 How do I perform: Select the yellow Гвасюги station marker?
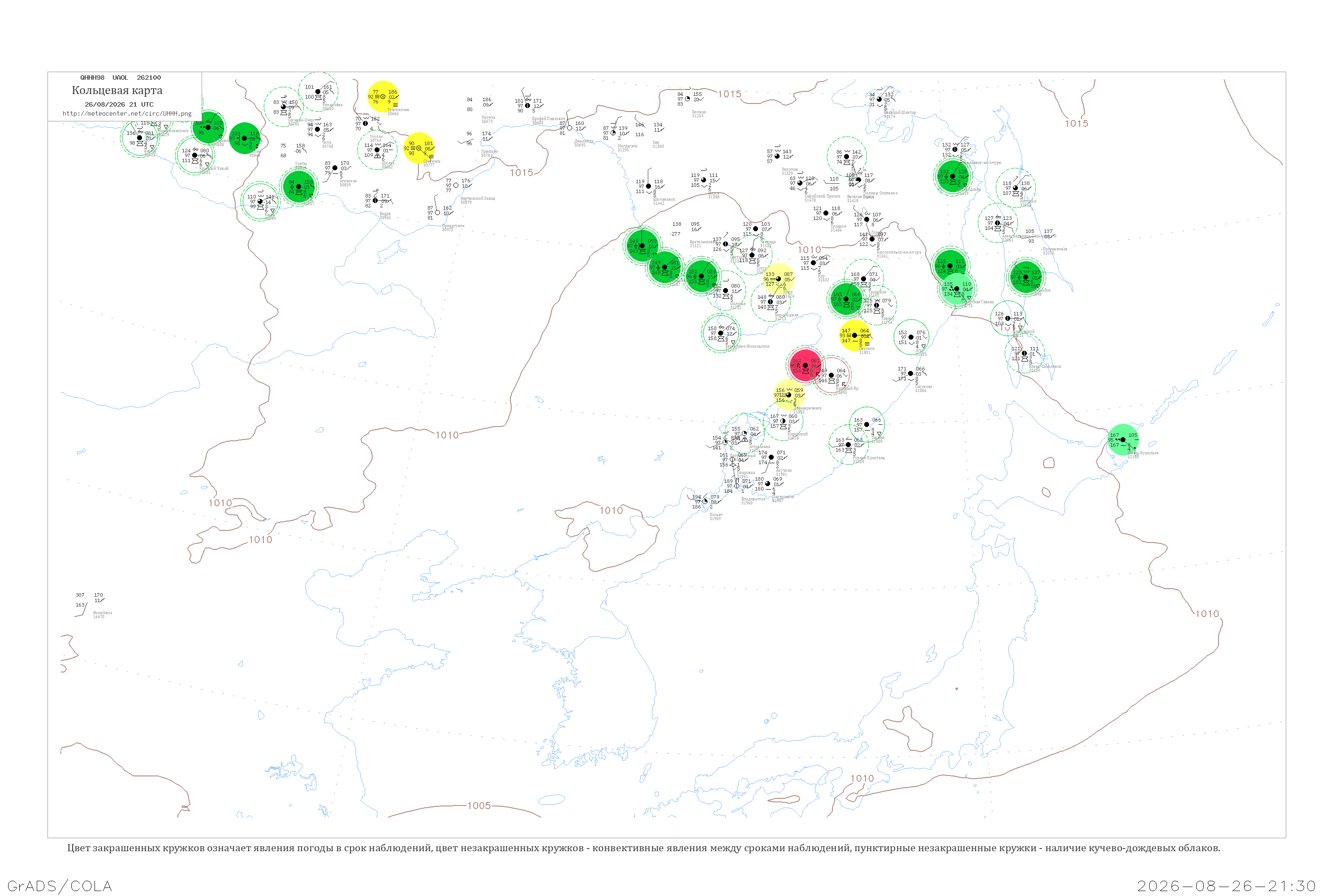point(855,336)
